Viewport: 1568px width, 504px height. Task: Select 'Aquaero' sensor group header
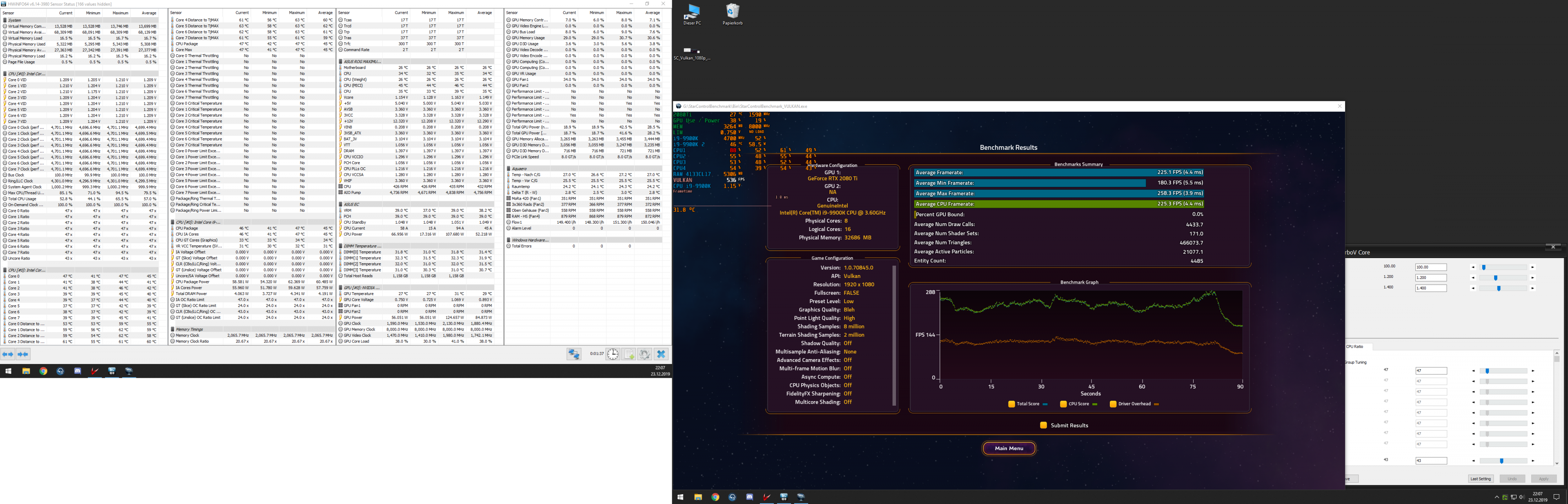pyautogui.click(x=584, y=169)
